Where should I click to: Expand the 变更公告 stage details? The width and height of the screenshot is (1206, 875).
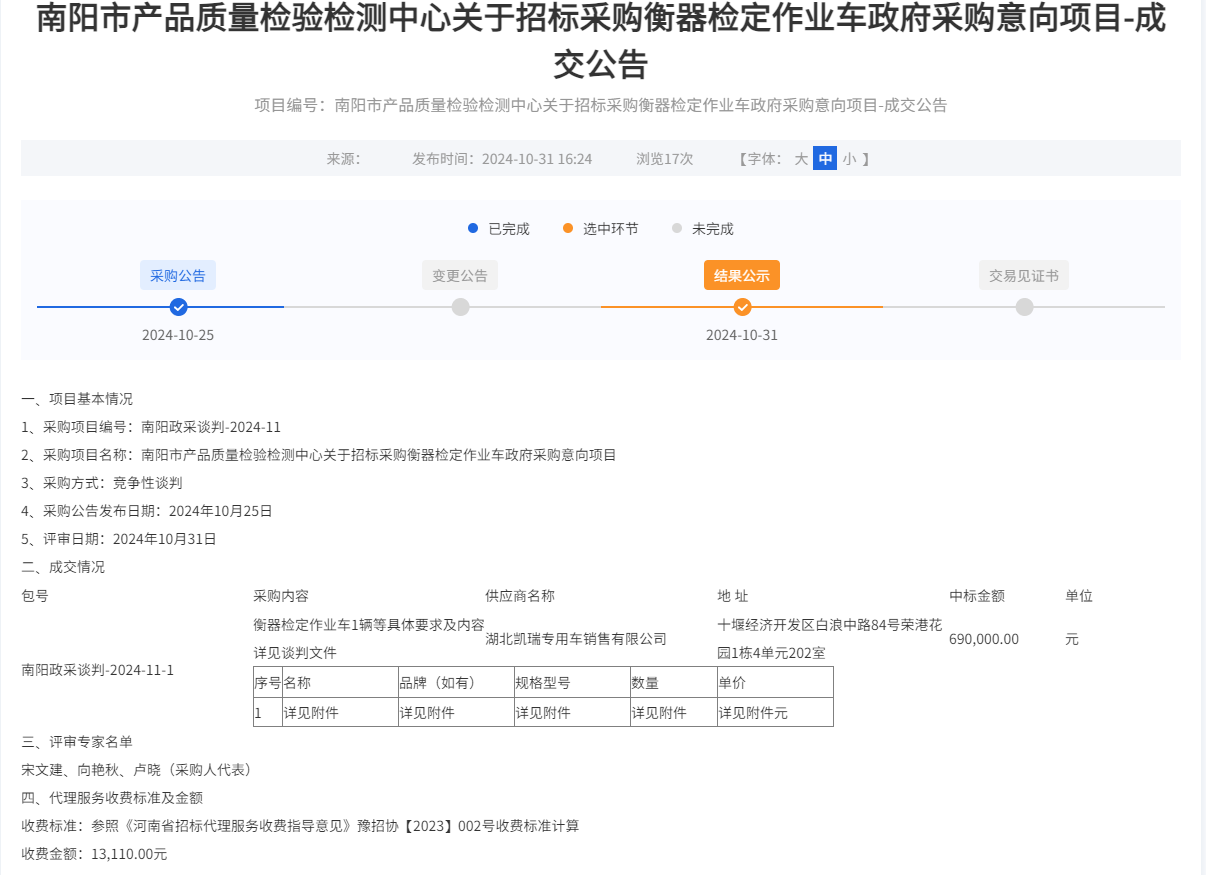[460, 275]
